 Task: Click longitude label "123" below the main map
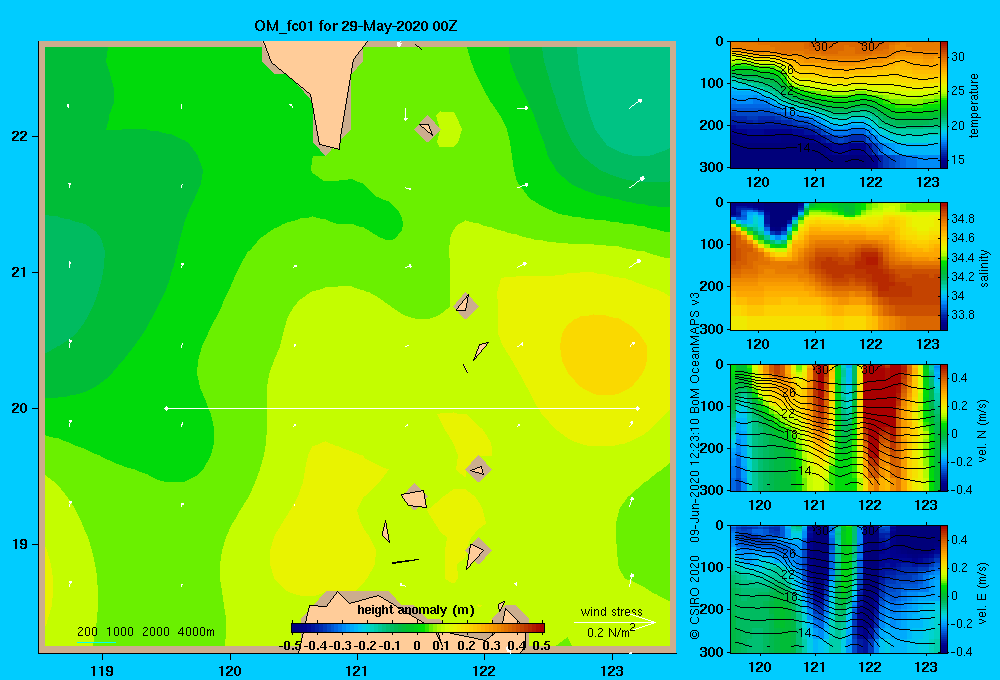coord(612,670)
